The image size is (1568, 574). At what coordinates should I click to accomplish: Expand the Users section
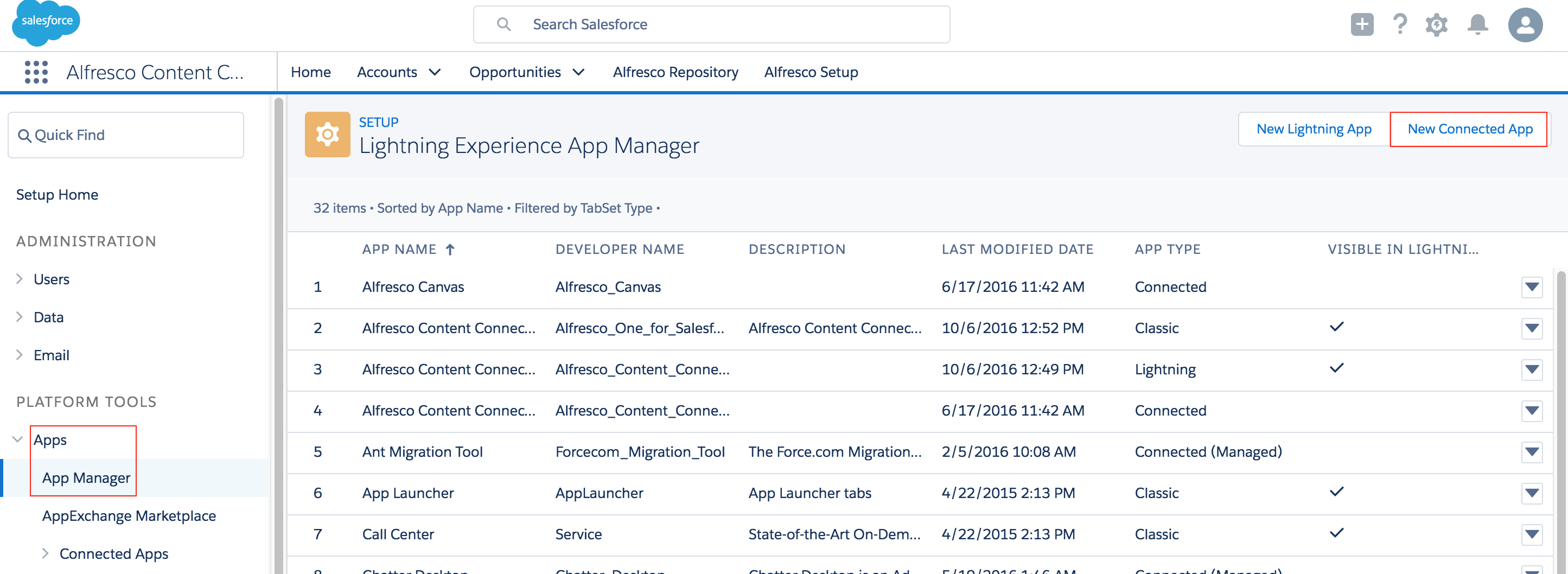click(19, 279)
